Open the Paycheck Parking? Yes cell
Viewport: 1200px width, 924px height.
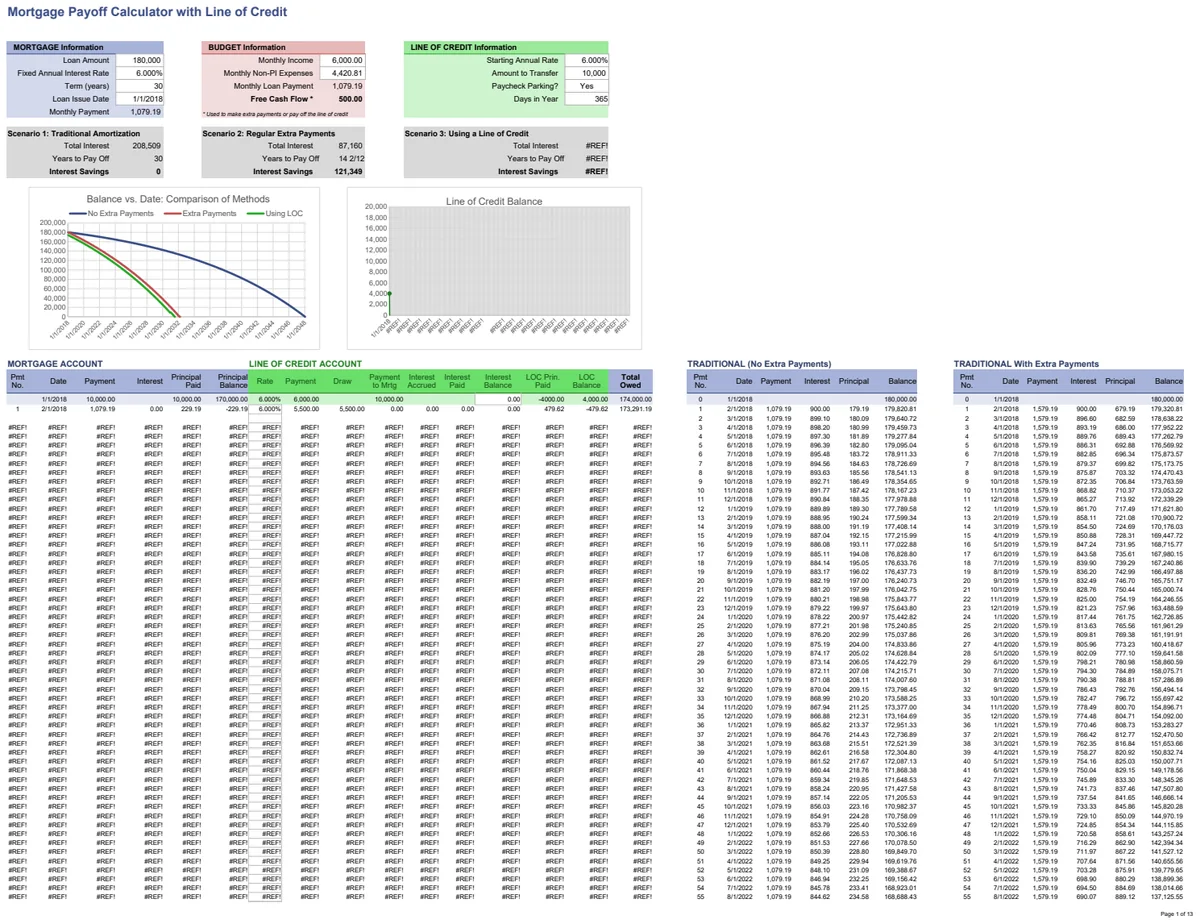pos(586,87)
